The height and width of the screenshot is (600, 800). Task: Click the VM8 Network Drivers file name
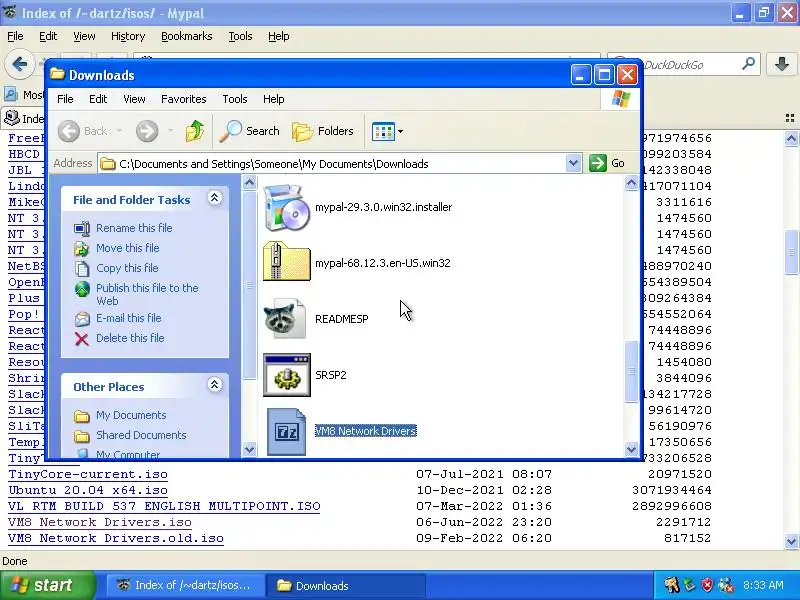[366, 431]
